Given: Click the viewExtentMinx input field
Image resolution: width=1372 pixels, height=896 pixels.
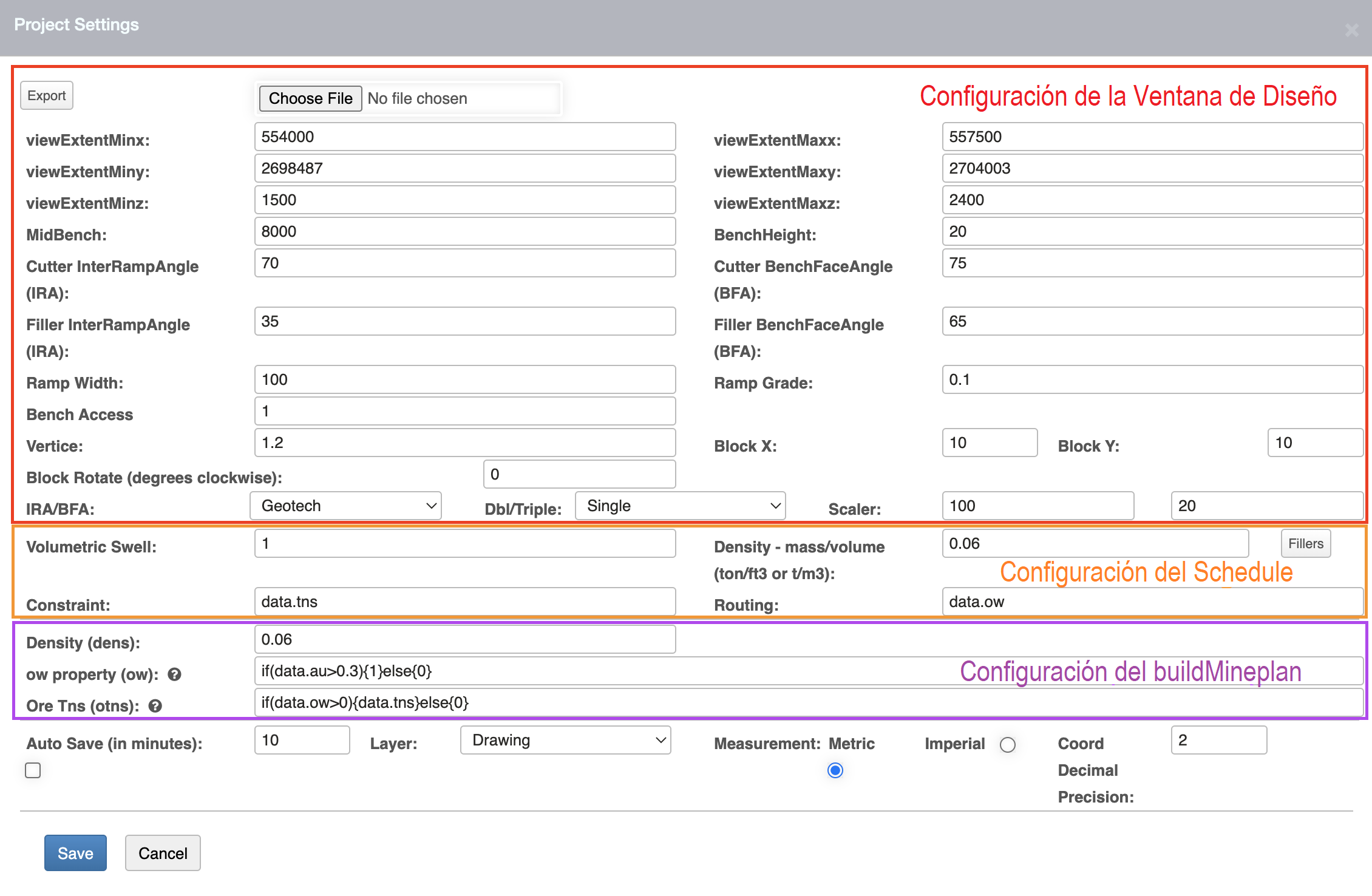Looking at the screenshot, I should point(464,137).
